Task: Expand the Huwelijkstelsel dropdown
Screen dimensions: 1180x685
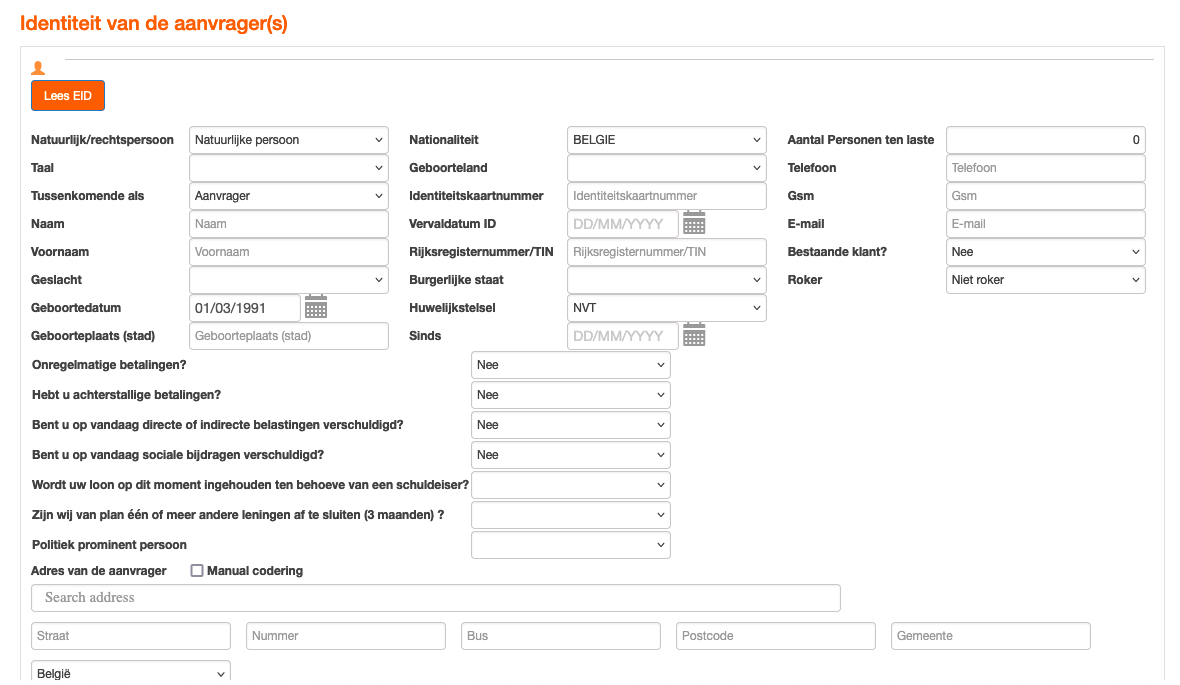Action: (x=666, y=308)
